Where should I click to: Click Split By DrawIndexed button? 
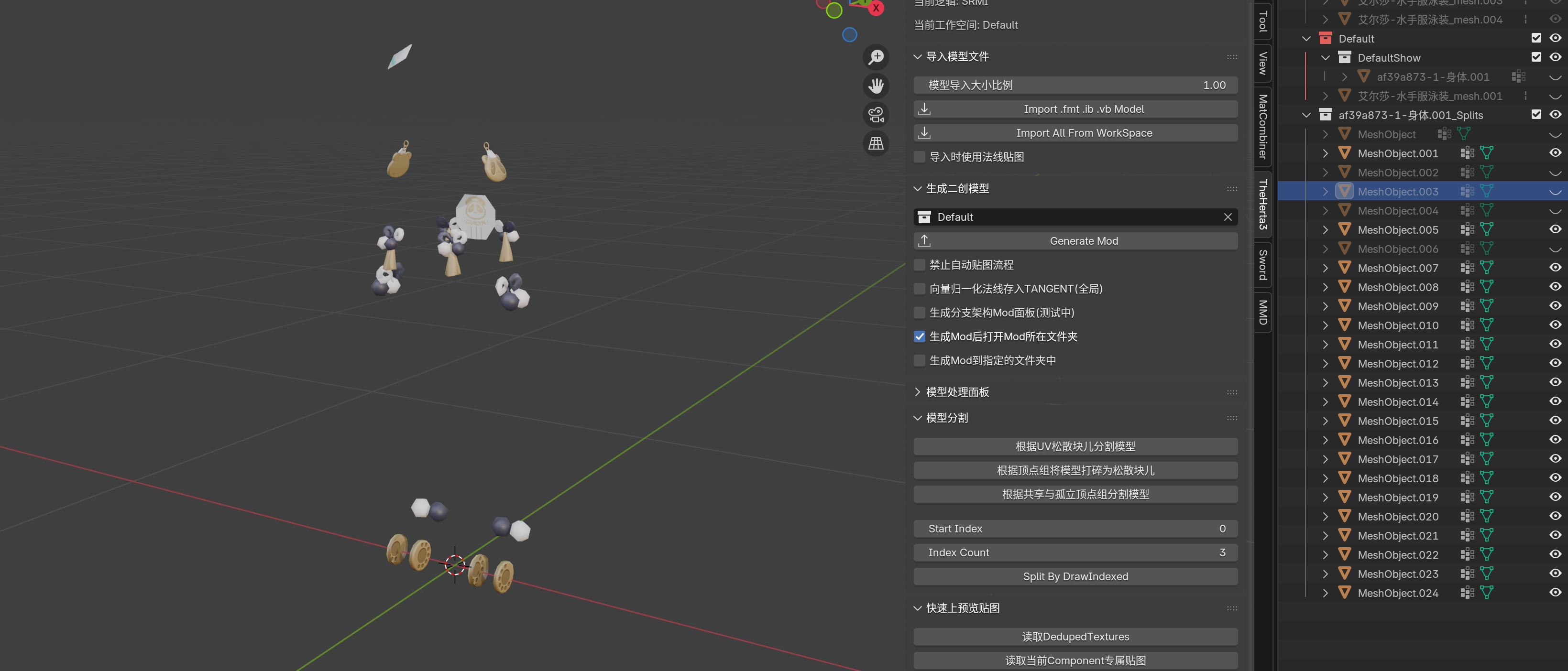[1075, 576]
